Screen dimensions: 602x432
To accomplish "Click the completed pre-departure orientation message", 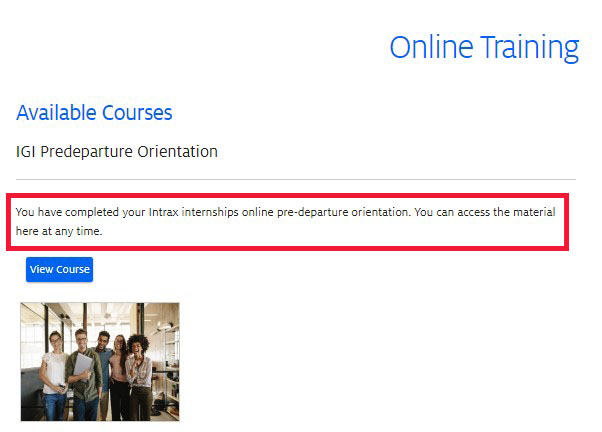I will 286,221.
